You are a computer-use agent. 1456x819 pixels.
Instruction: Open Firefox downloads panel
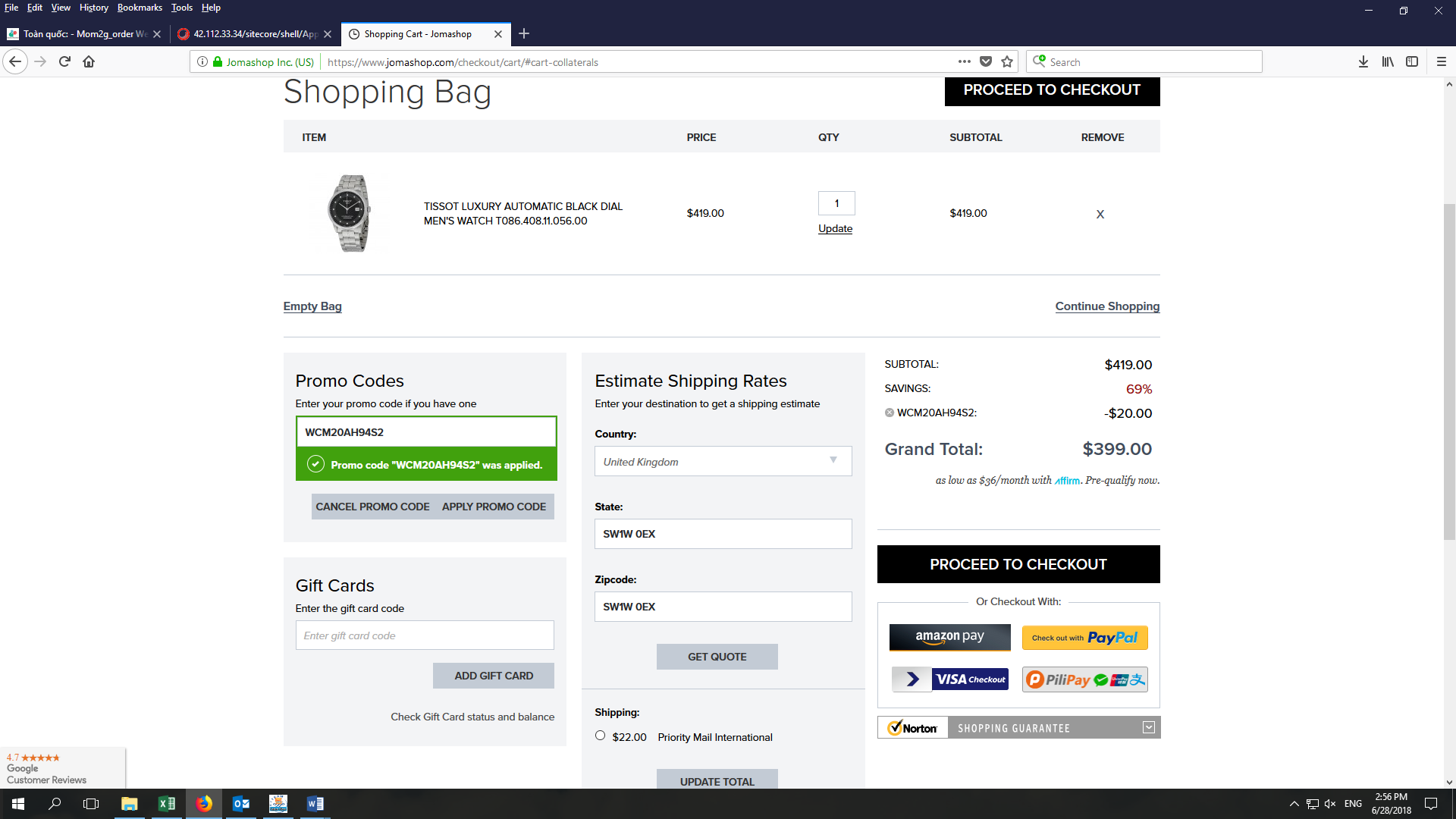coord(1363,61)
